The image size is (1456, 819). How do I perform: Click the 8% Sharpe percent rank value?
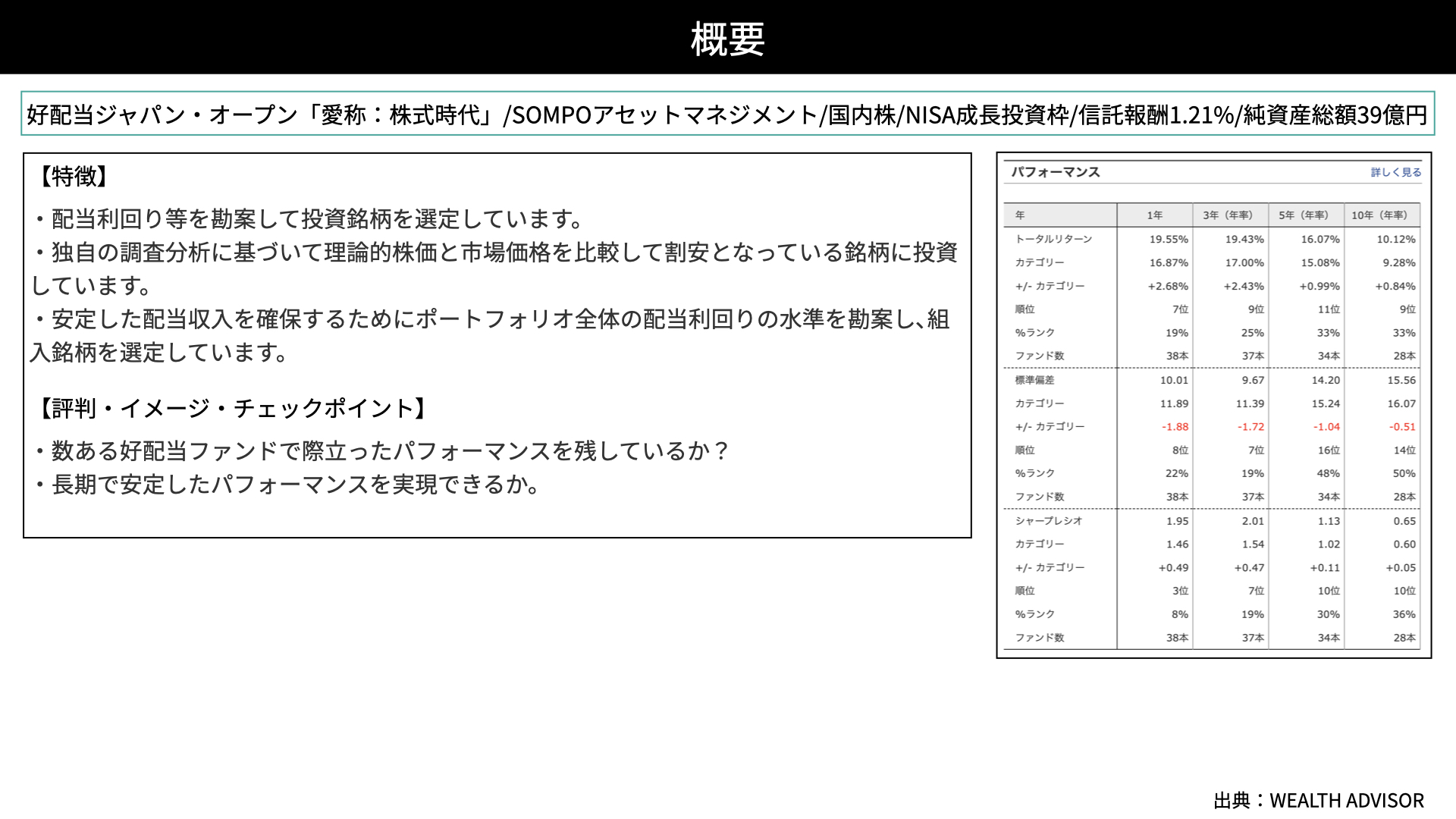tap(1180, 614)
